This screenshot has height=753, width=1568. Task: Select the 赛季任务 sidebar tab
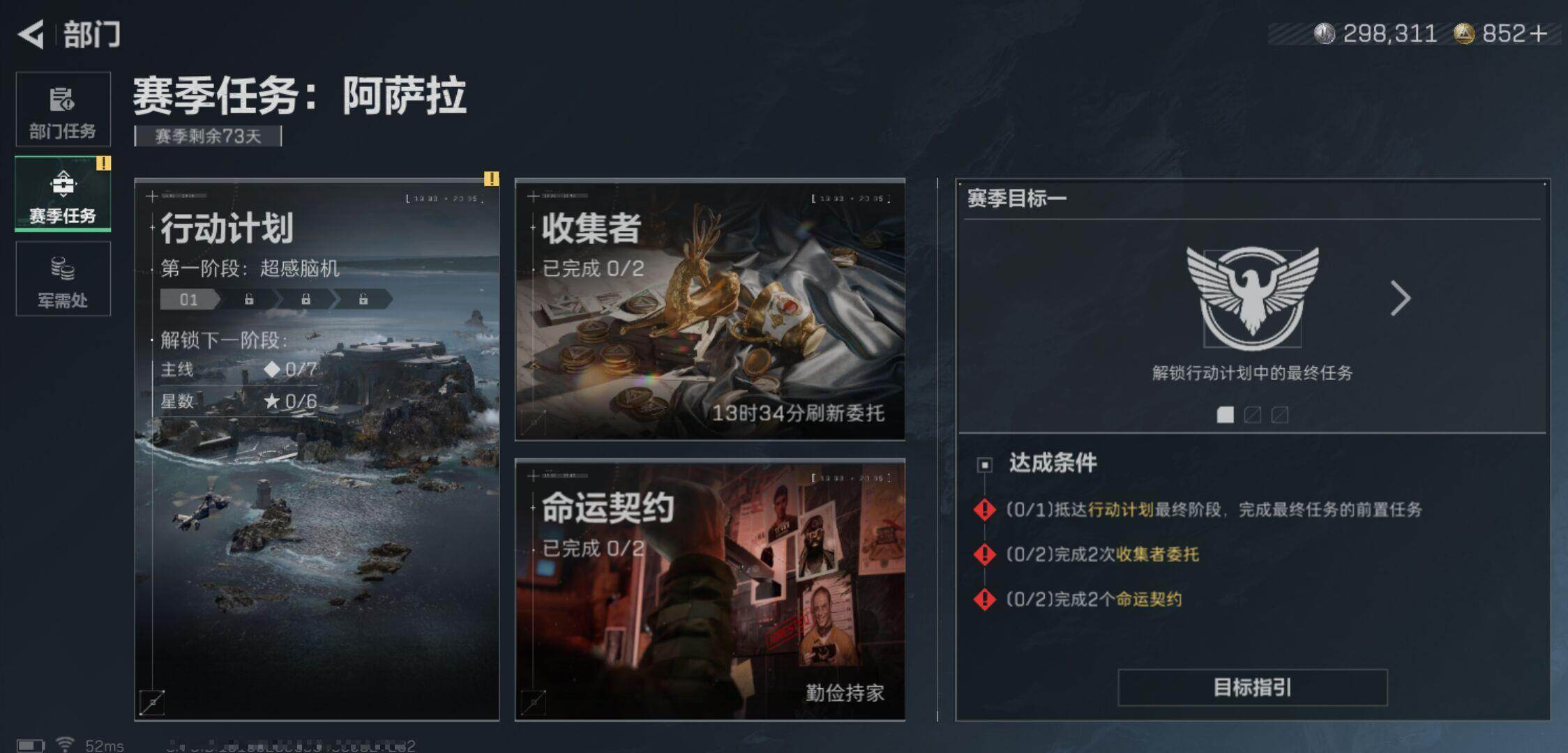[63, 194]
